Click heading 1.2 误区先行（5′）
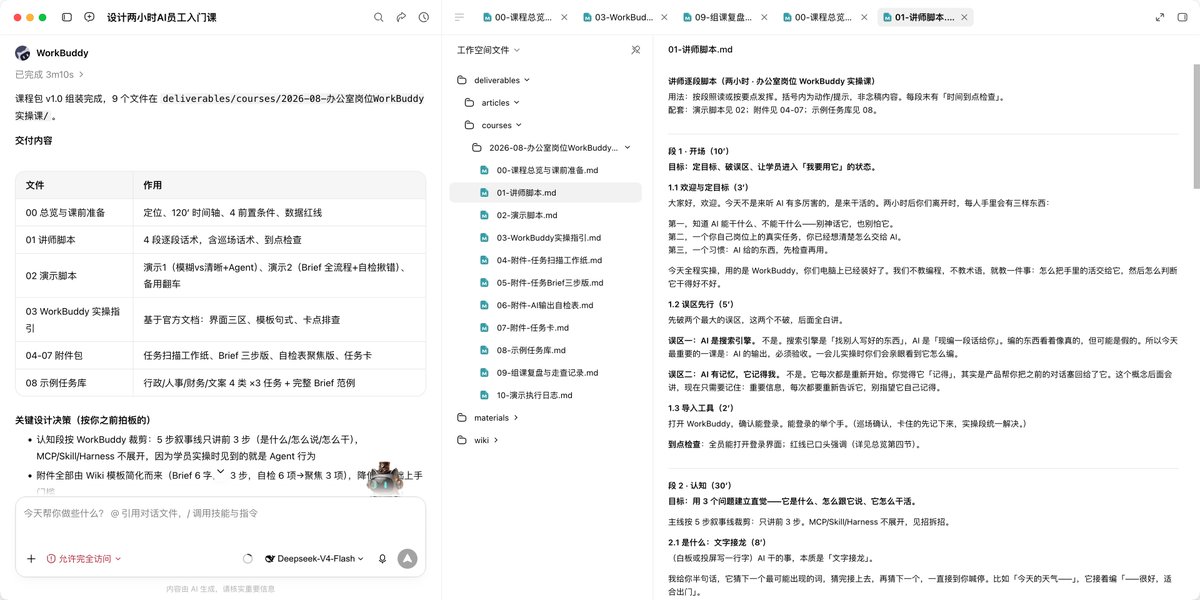Viewport: 1200px width, 600px height. coord(701,303)
